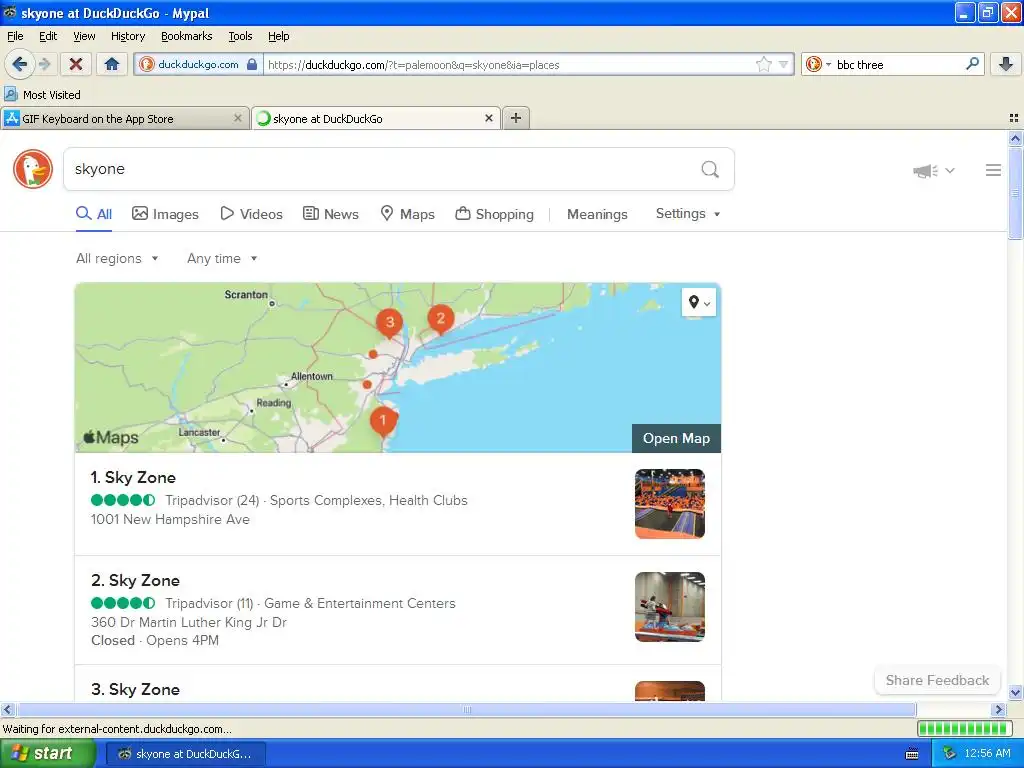Click the system tray clock
1024x768 pixels.
tap(987, 753)
